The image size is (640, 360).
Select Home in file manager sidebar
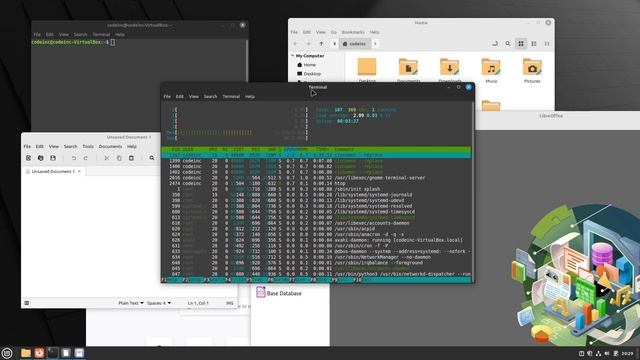pyautogui.click(x=309, y=65)
